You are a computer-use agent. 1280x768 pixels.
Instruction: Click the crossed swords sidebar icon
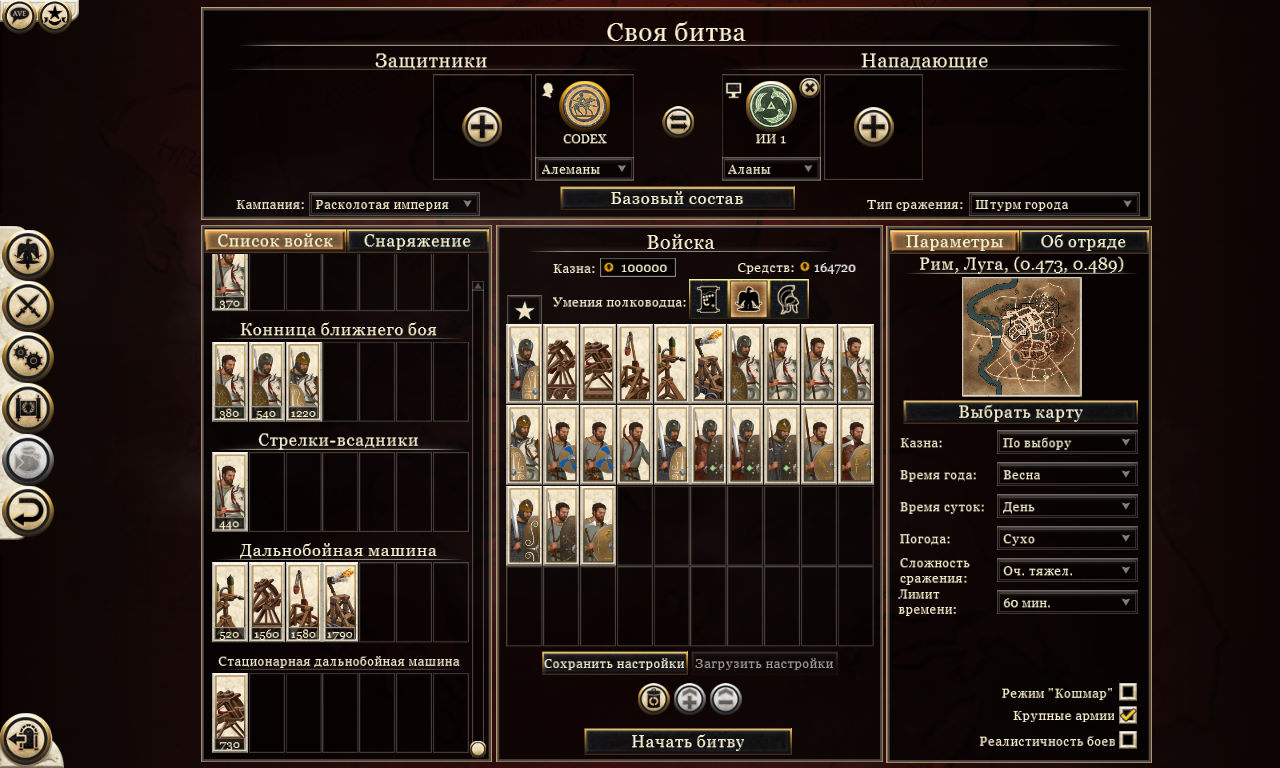click(x=28, y=306)
